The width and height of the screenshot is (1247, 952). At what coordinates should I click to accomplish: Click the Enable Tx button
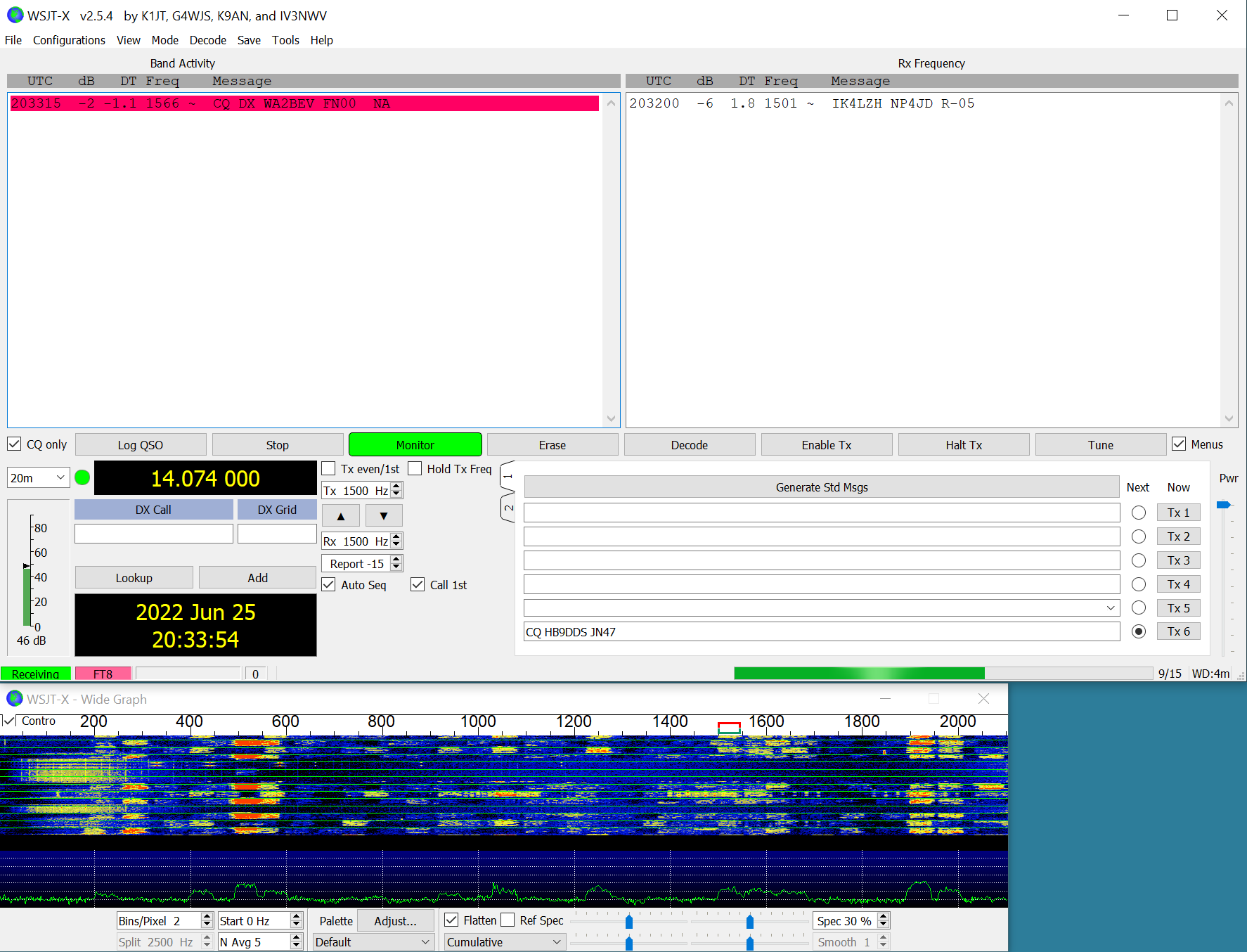[827, 444]
